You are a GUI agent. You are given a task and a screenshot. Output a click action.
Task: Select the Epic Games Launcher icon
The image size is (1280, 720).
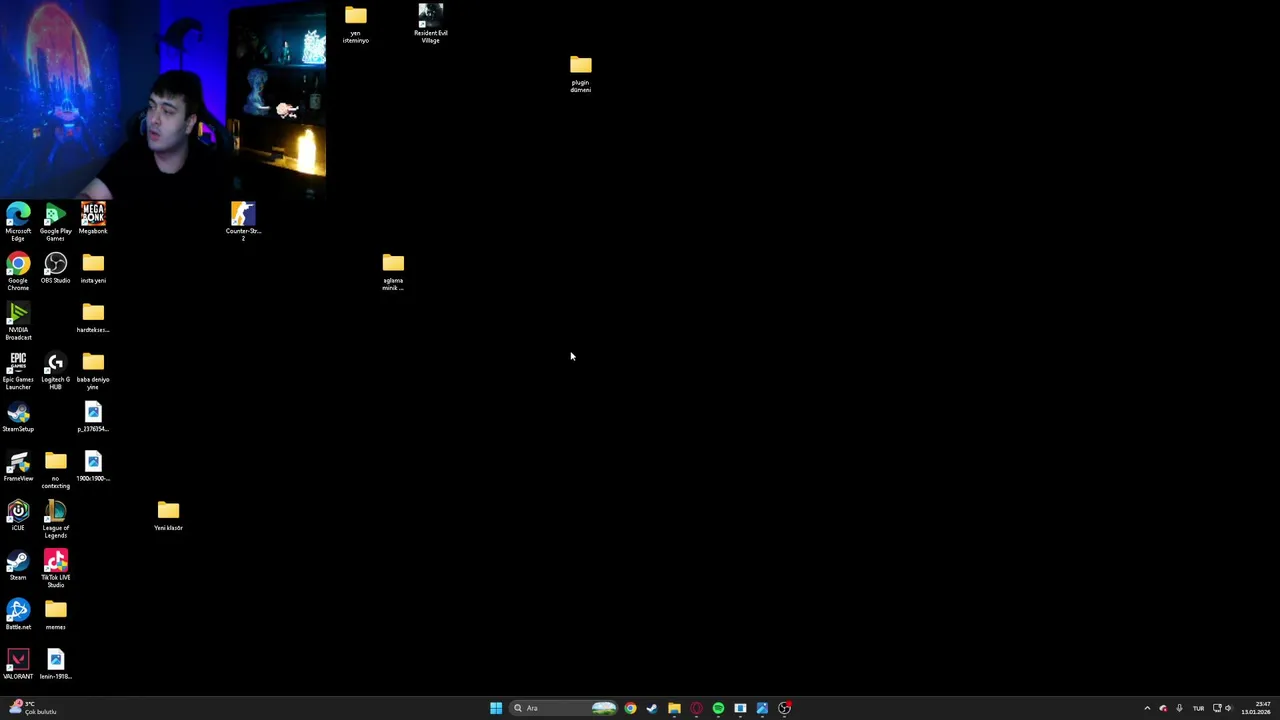18,370
